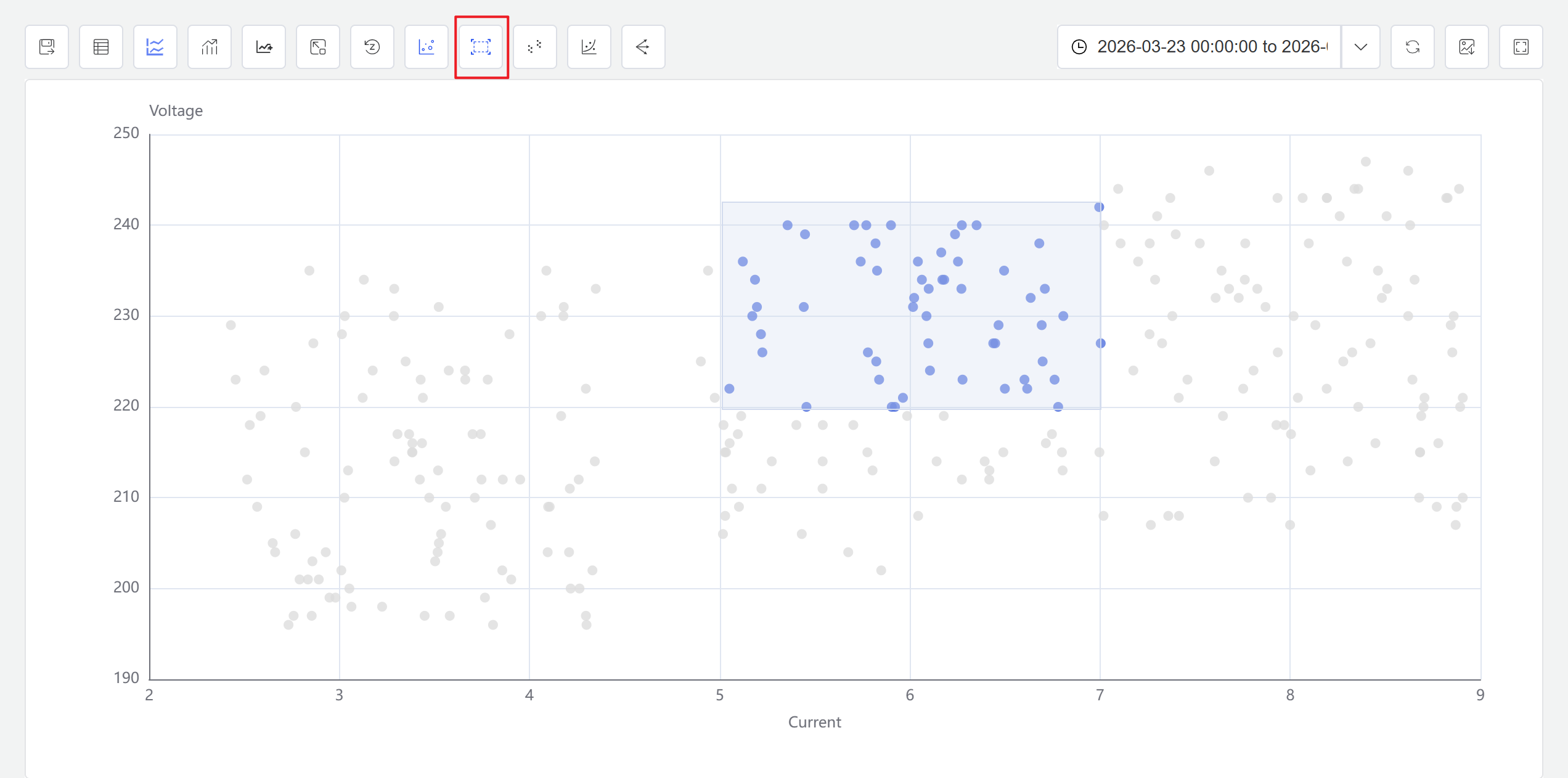
Task: Click the Voltage axis label
Action: coord(176,110)
